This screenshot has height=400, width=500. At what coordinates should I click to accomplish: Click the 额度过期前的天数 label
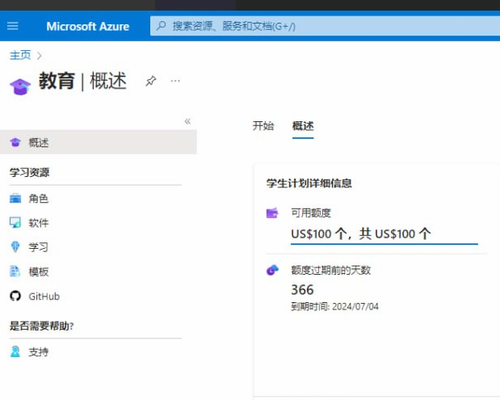(331, 270)
